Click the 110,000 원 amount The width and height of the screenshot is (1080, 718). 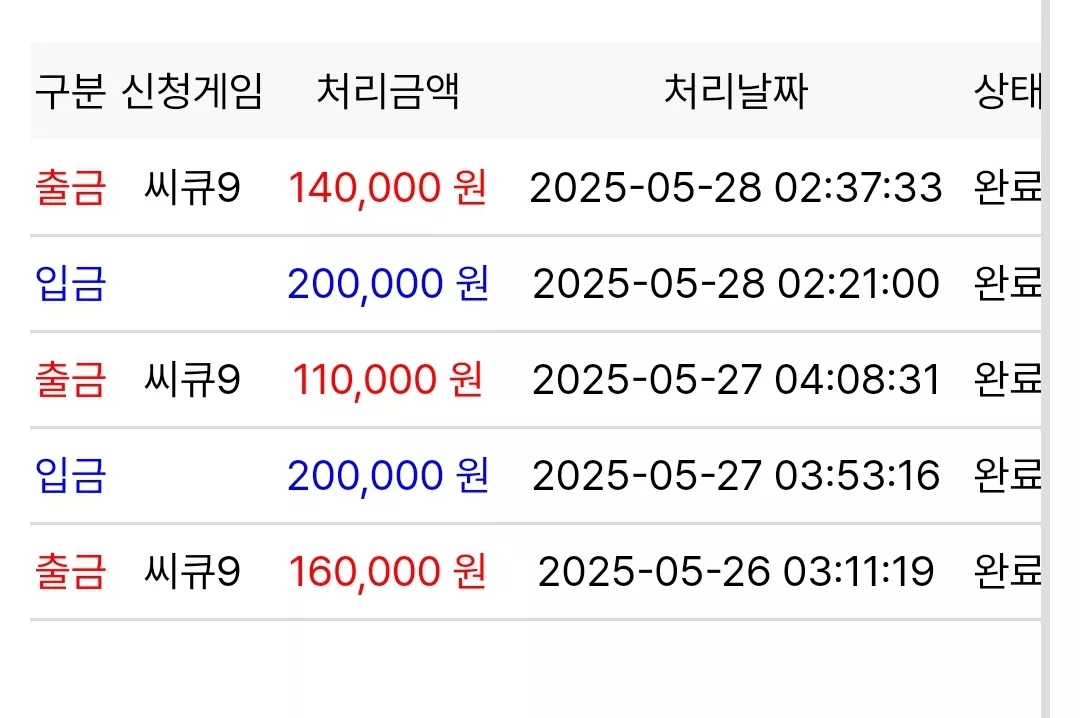coord(388,379)
